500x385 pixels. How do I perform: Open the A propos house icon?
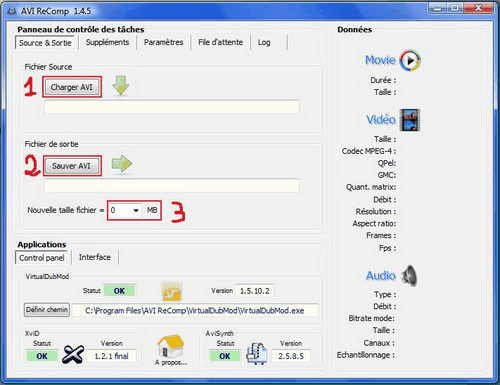click(171, 346)
